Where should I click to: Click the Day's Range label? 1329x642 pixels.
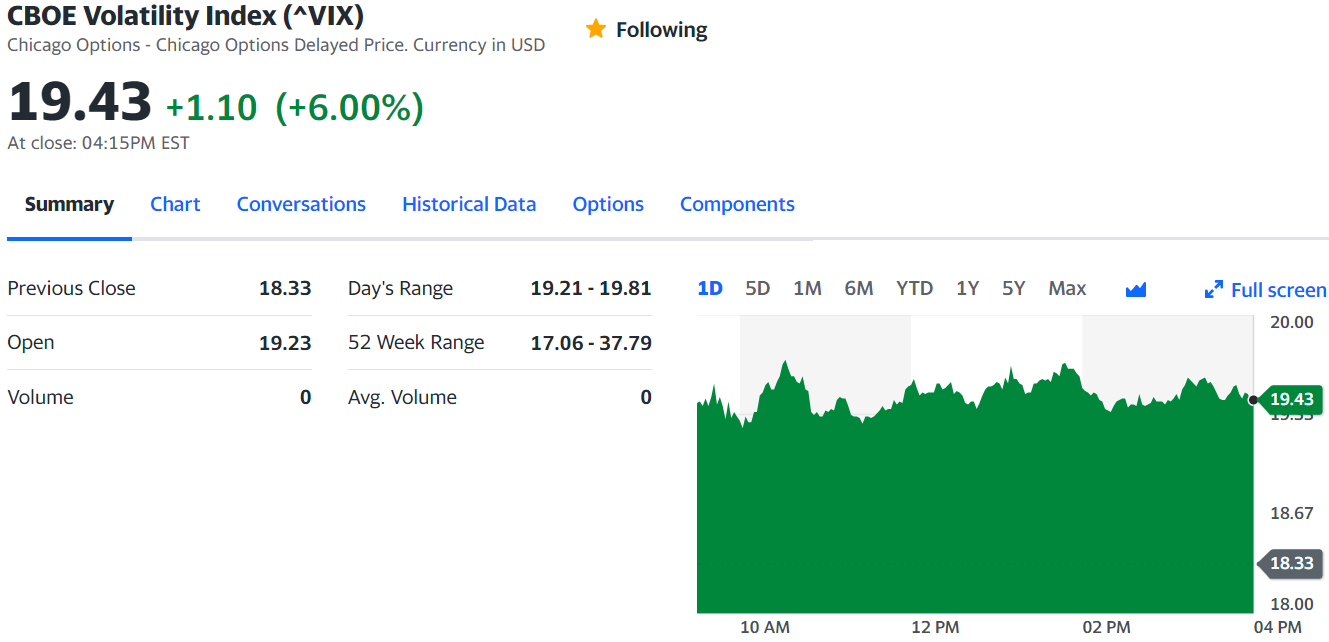point(400,289)
